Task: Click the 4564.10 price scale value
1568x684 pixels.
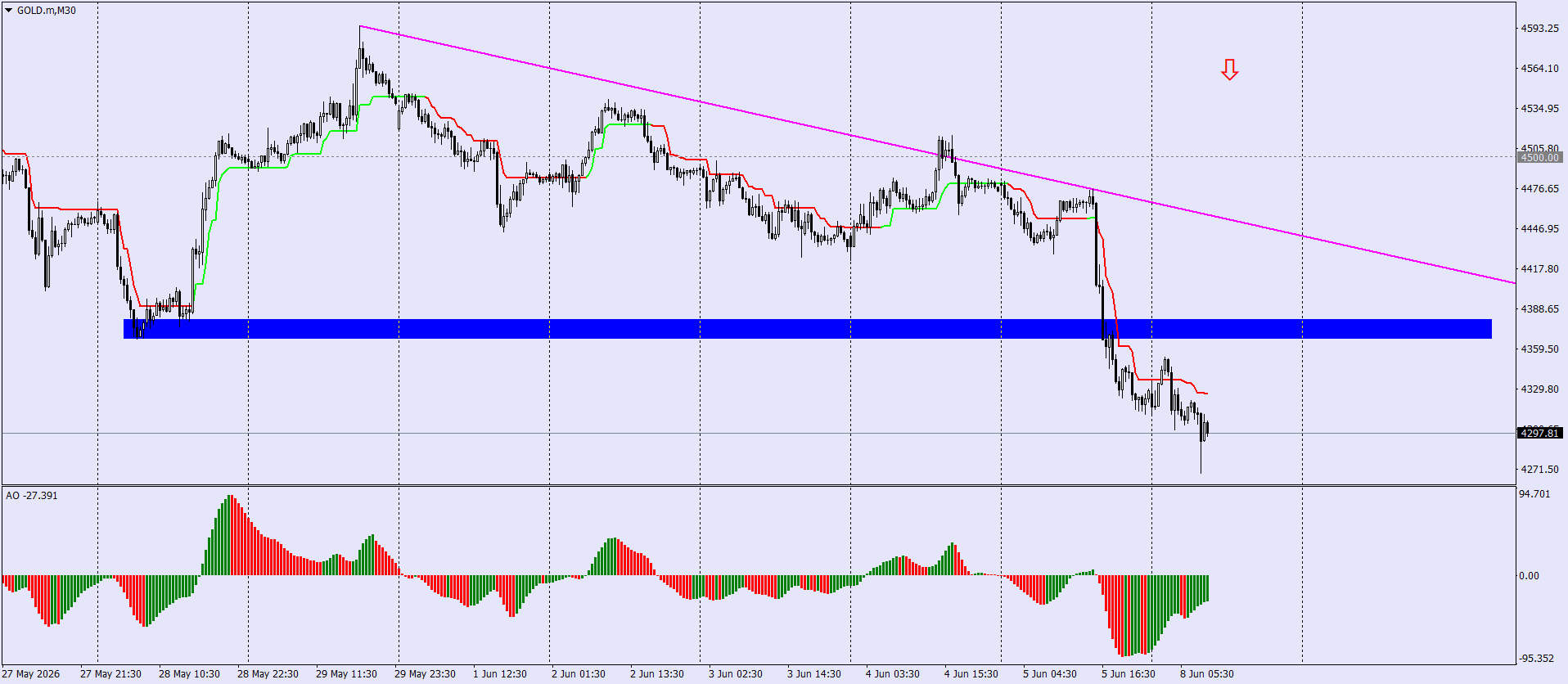Action: point(1539,69)
